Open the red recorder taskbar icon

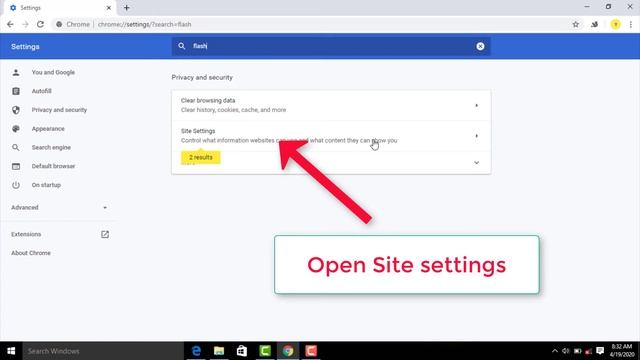click(x=311, y=351)
